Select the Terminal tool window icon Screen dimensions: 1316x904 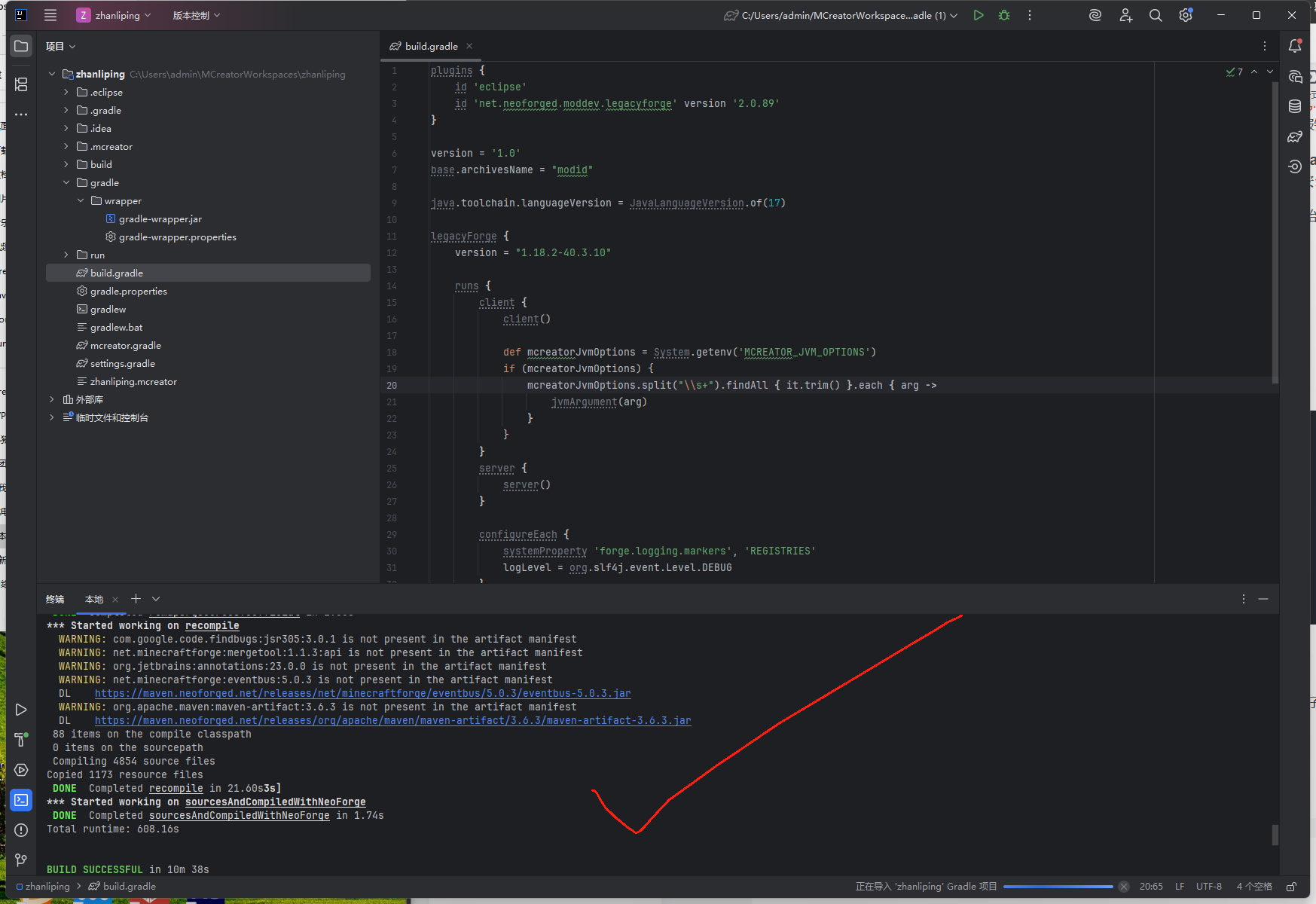21,800
